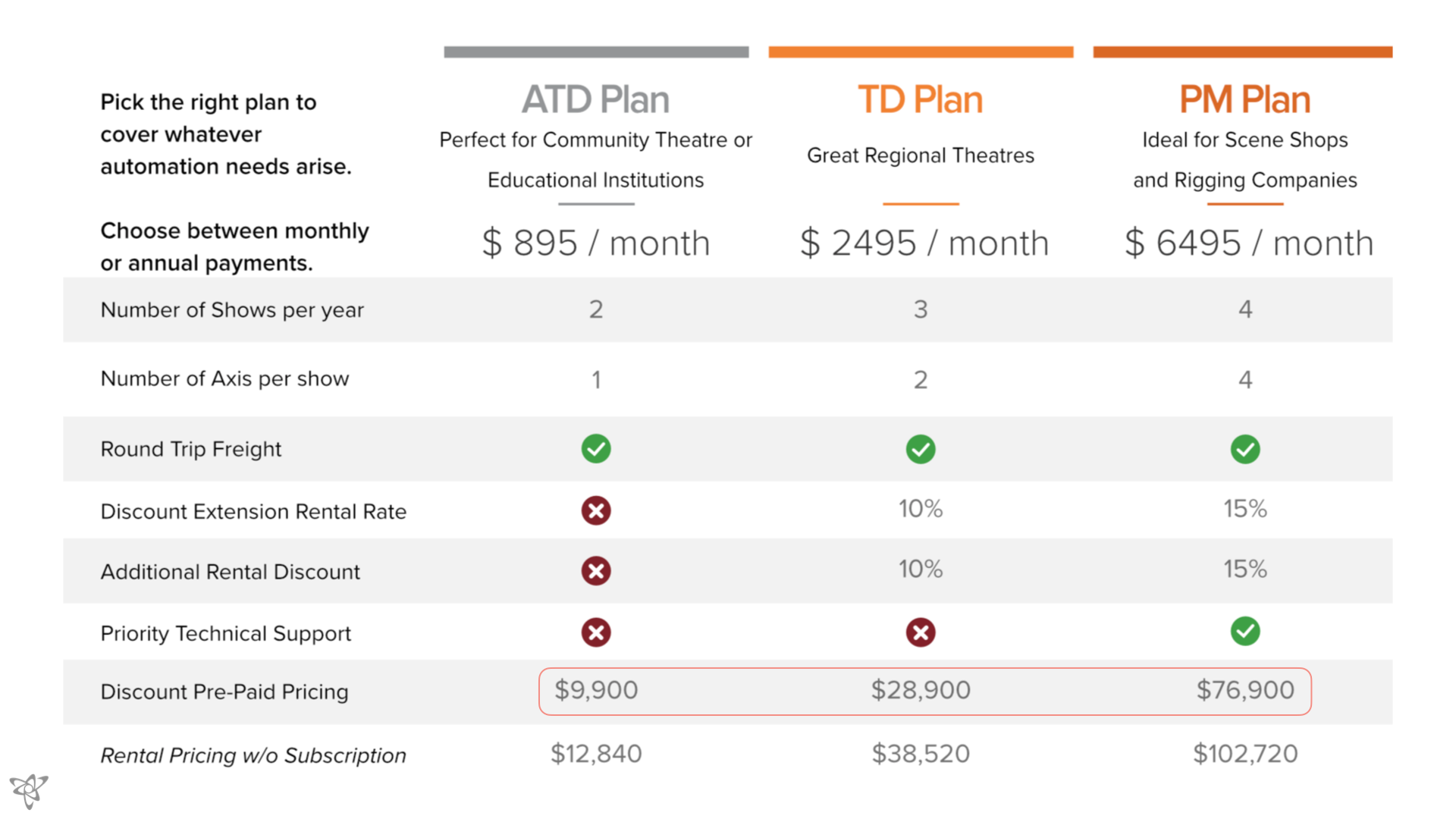Click the $ 895 / month price
Image resolution: width=1456 pixels, height=819 pixels.
pyautogui.click(x=596, y=243)
